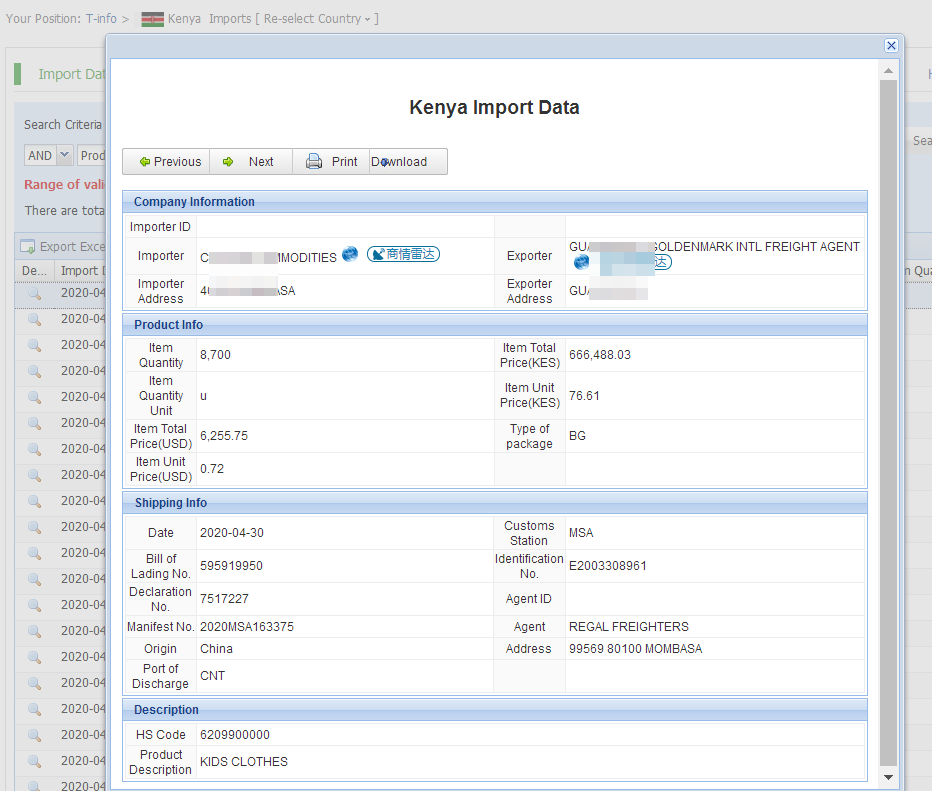Click the dialog scrollbar down arrow
The width and height of the screenshot is (932, 791).
point(888,777)
